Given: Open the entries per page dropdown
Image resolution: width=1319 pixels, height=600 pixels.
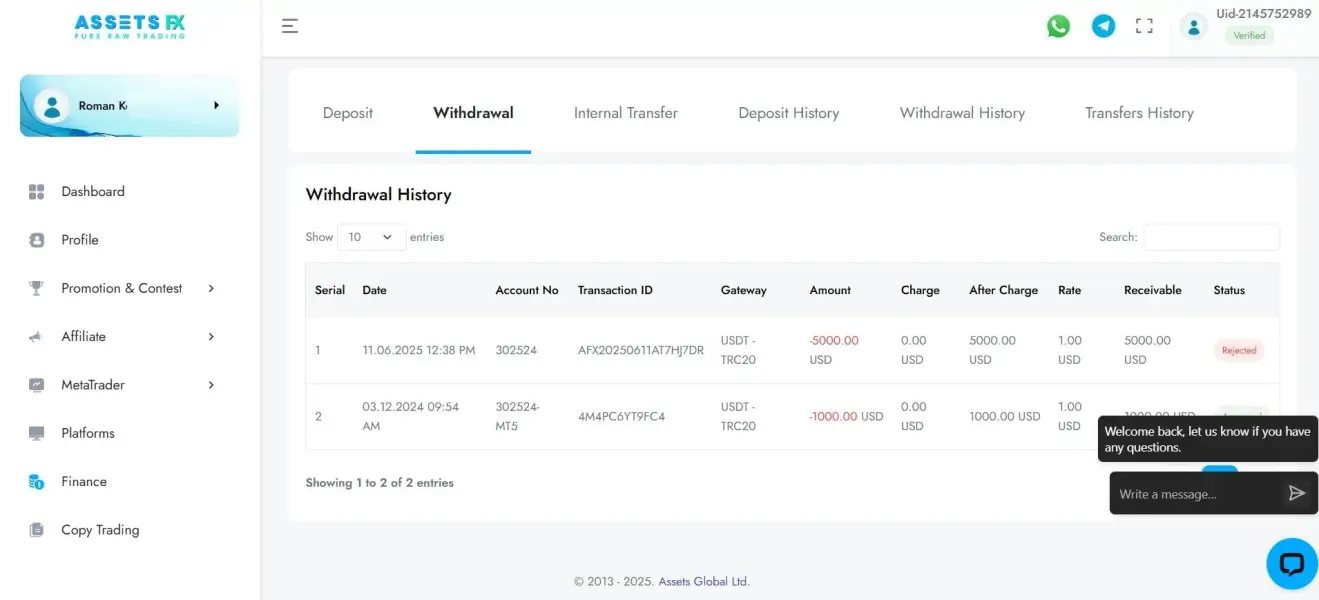Looking at the screenshot, I should click(371, 237).
